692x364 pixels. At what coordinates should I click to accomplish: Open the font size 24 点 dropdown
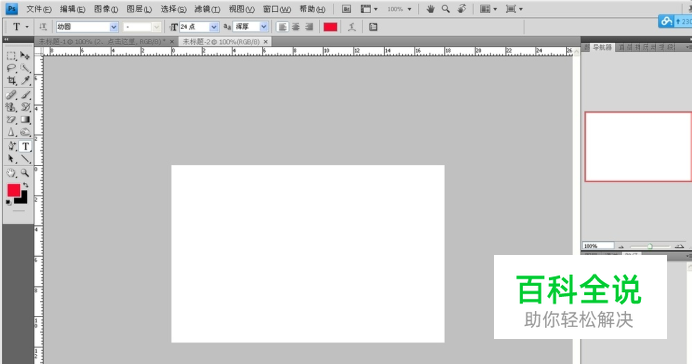214,27
